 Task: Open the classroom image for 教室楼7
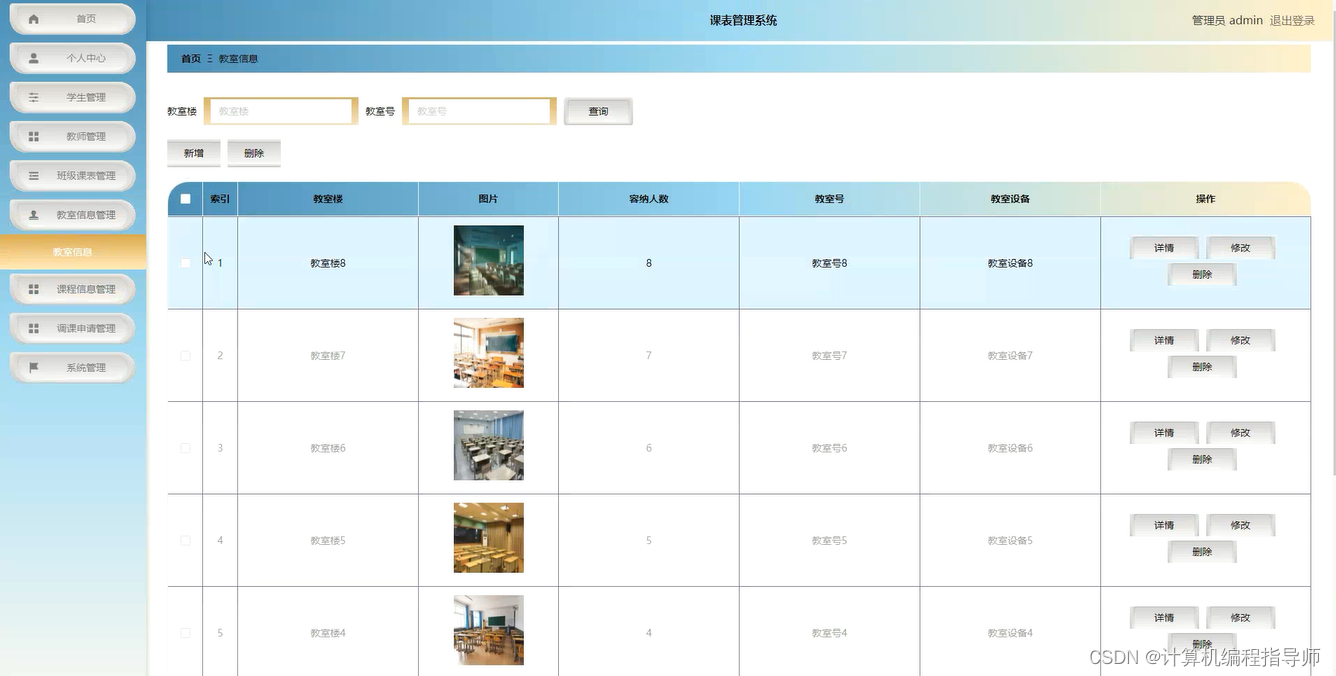click(488, 353)
